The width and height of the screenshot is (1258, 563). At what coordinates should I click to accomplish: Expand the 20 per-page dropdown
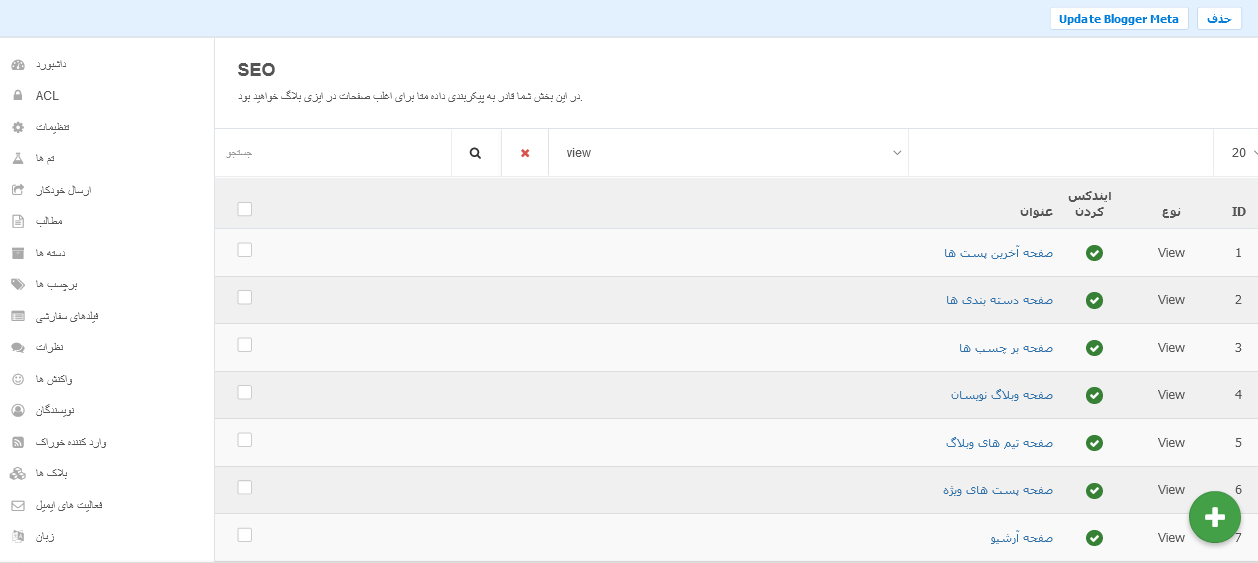point(1236,153)
